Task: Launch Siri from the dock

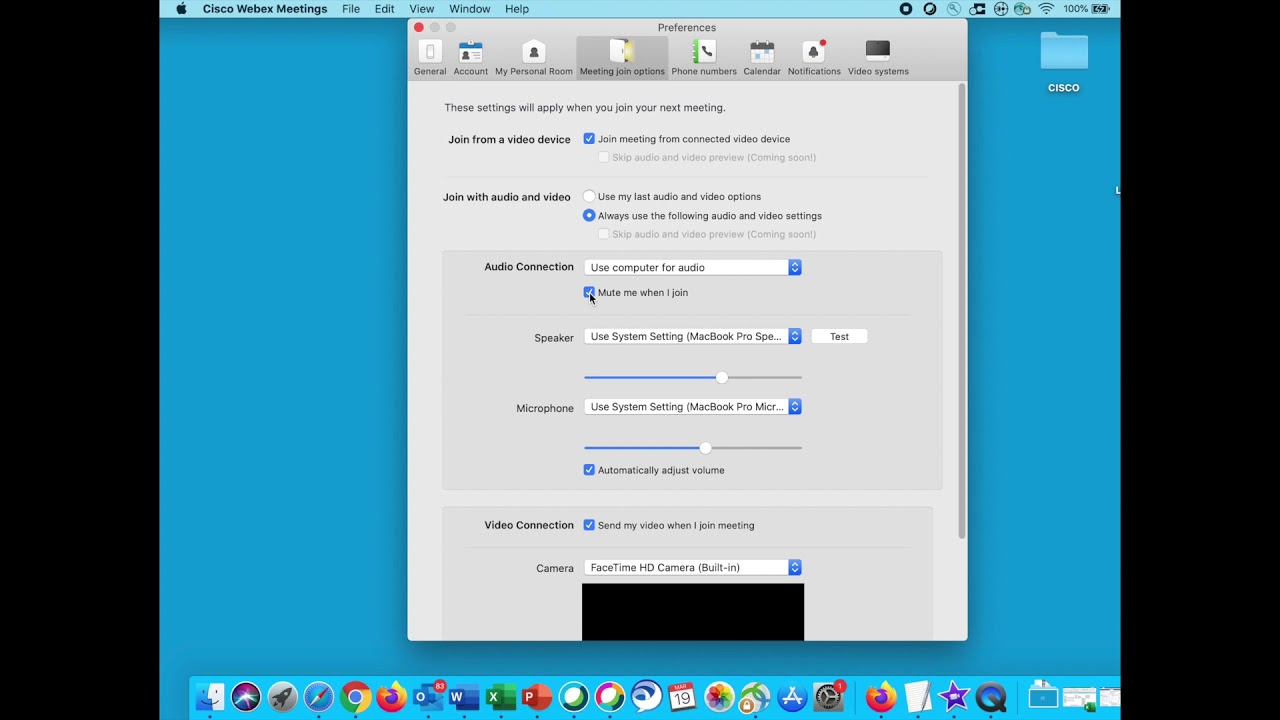Action: [246, 697]
